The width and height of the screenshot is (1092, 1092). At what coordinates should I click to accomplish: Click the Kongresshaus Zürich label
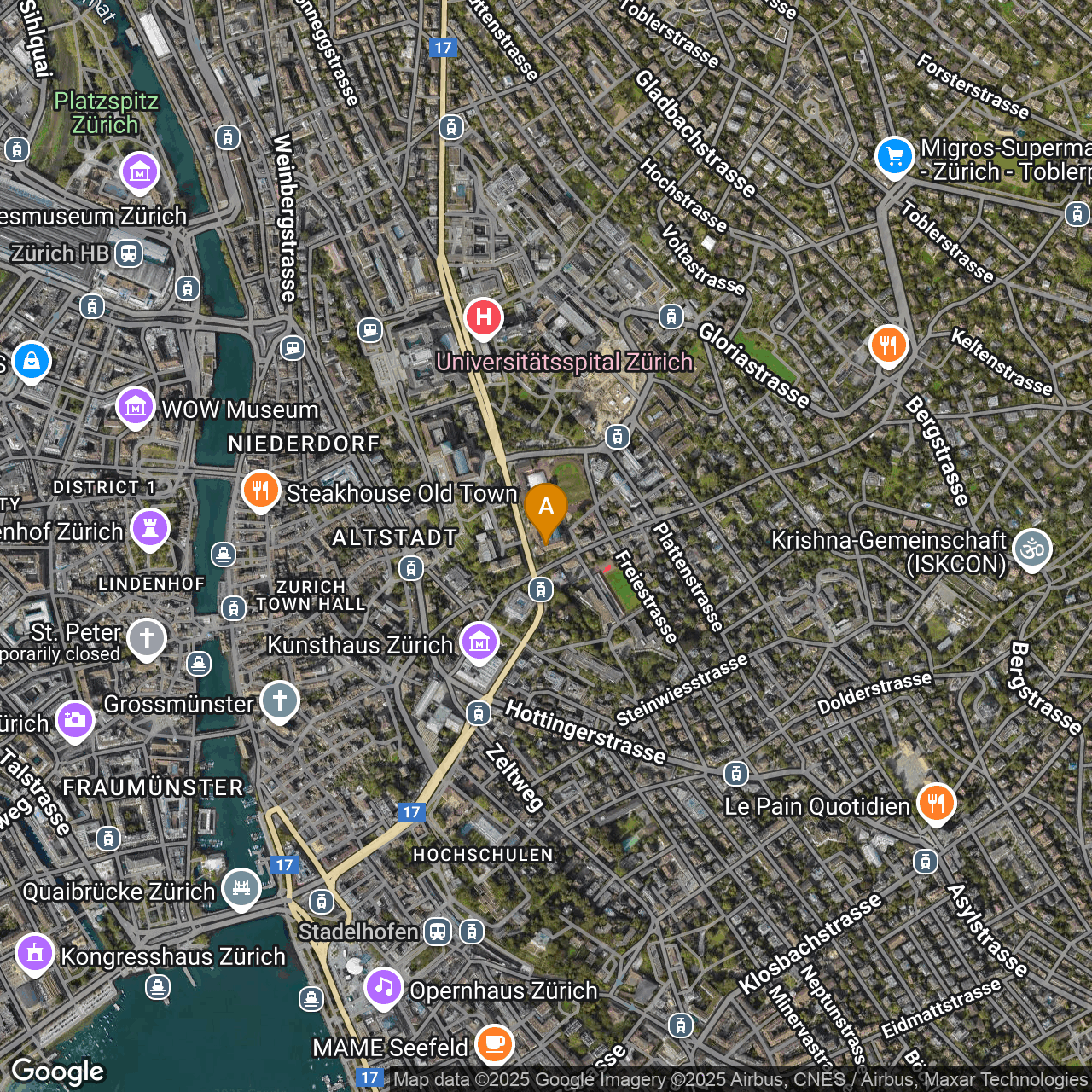[x=173, y=956]
